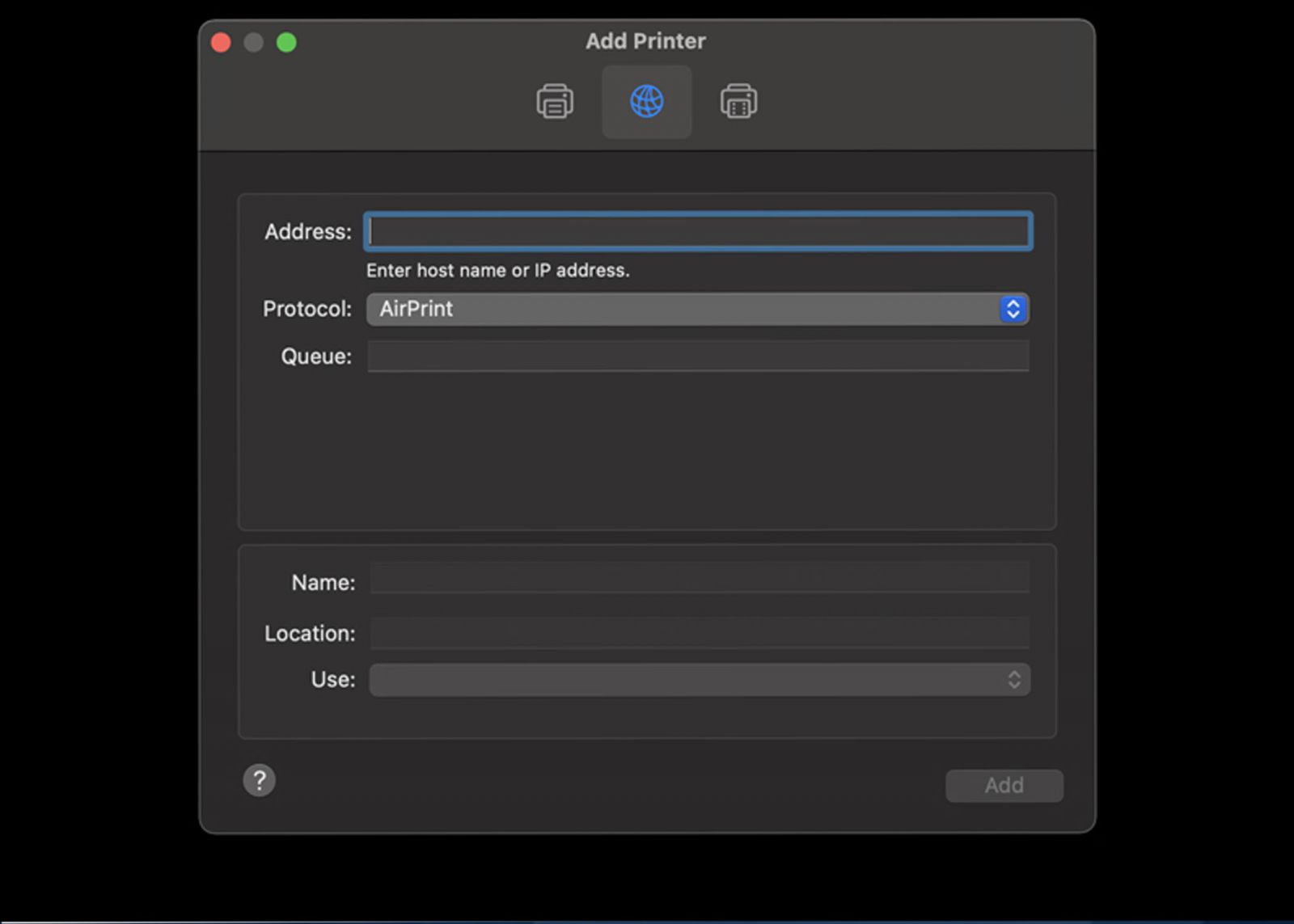Image resolution: width=1294 pixels, height=924 pixels.
Task: Click the Protocol label text
Action: 307,310
